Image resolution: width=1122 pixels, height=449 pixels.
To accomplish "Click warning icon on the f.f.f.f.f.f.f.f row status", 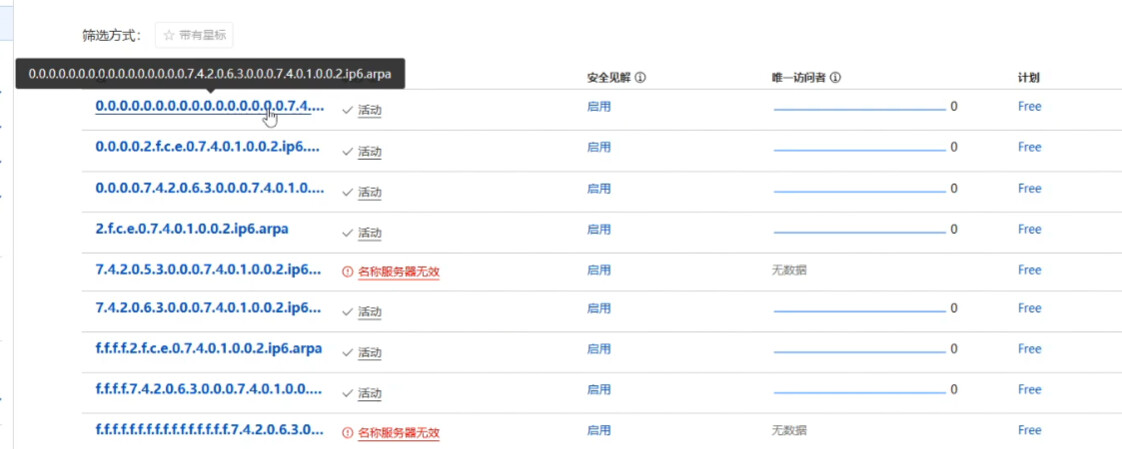I will point(347,433).
